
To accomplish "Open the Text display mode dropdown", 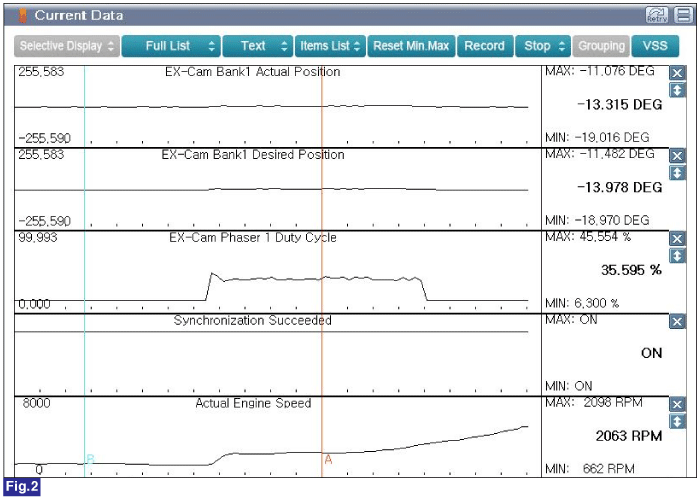I will (x=258, y=46).
